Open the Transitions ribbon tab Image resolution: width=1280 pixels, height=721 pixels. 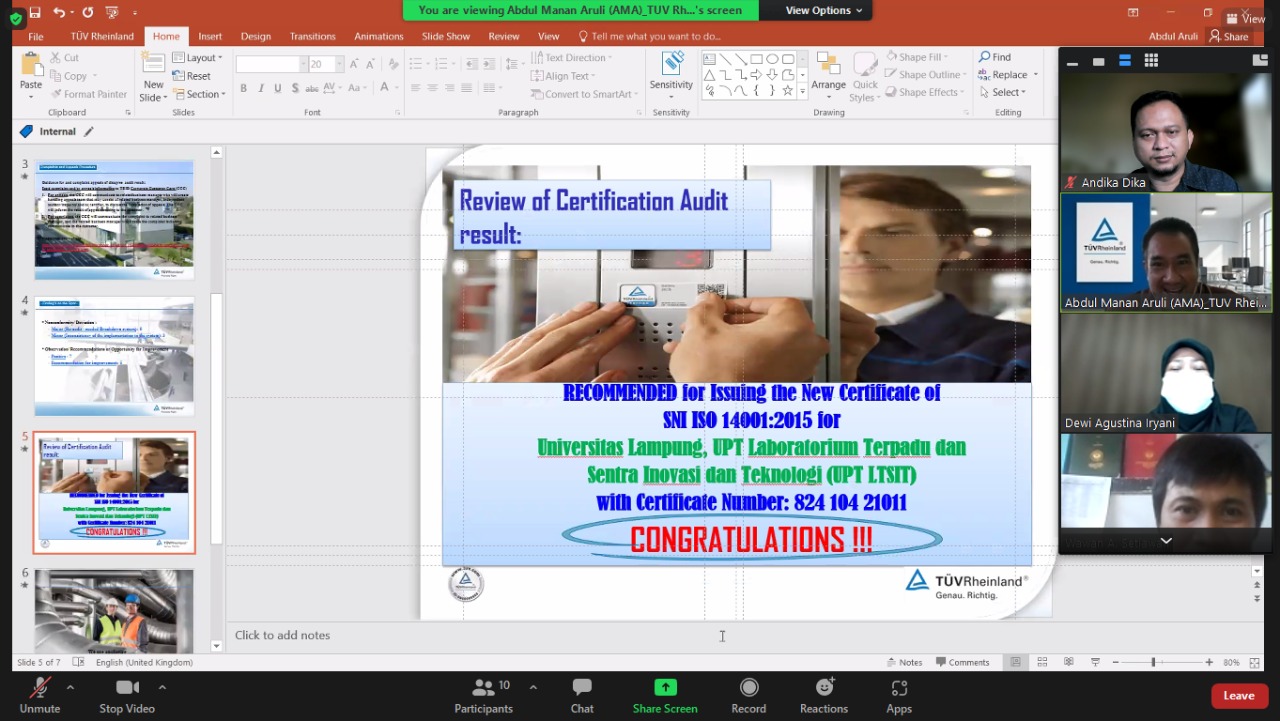pos(312,36)
